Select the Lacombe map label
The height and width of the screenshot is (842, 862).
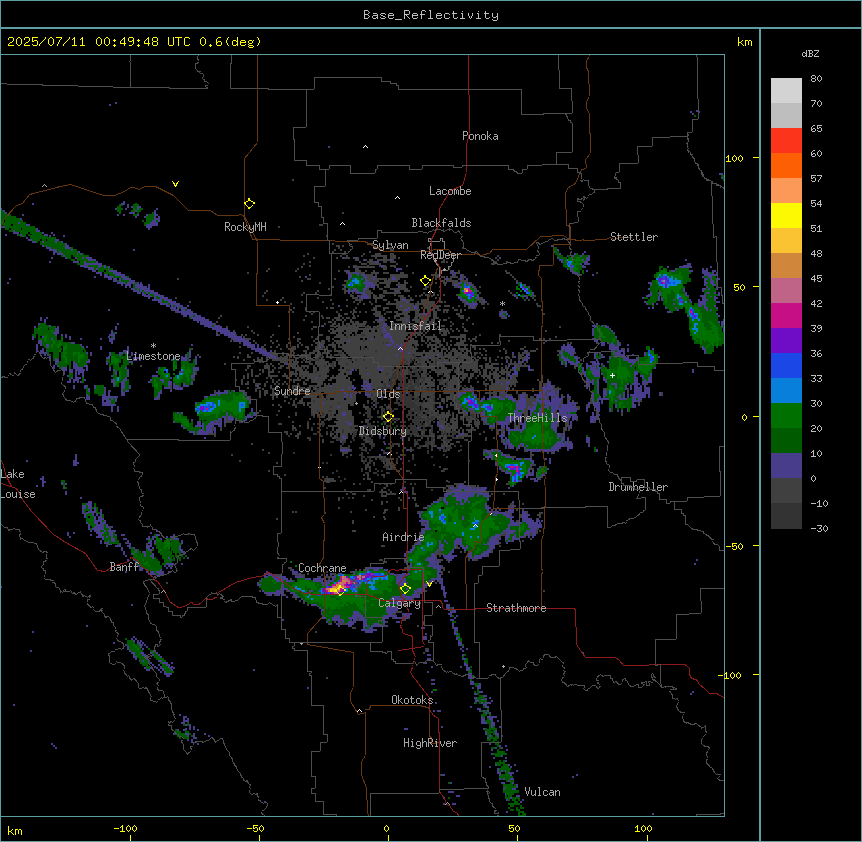(x=450, y=191)
